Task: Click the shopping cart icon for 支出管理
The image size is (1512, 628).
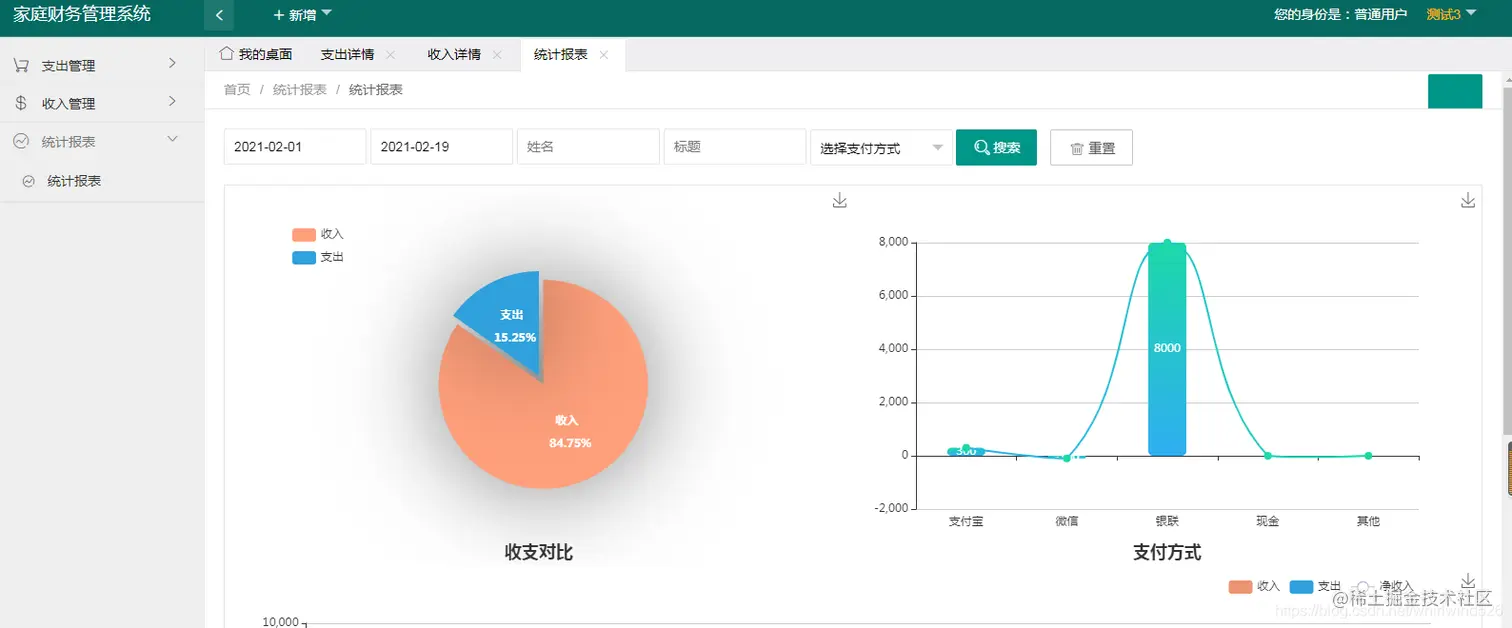Action: pos(20,65)
